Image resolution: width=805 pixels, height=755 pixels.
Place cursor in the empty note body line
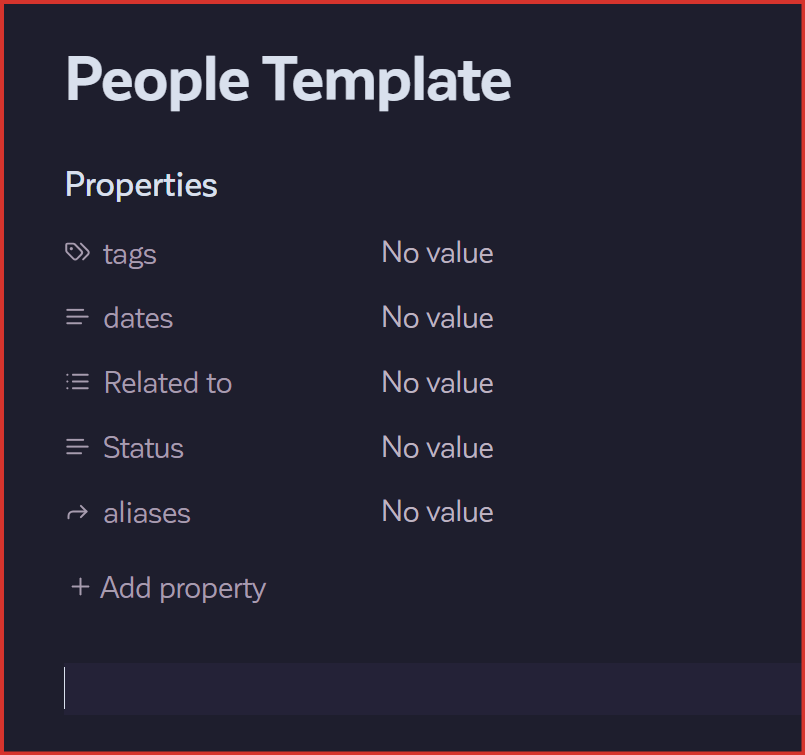(400, 688)
